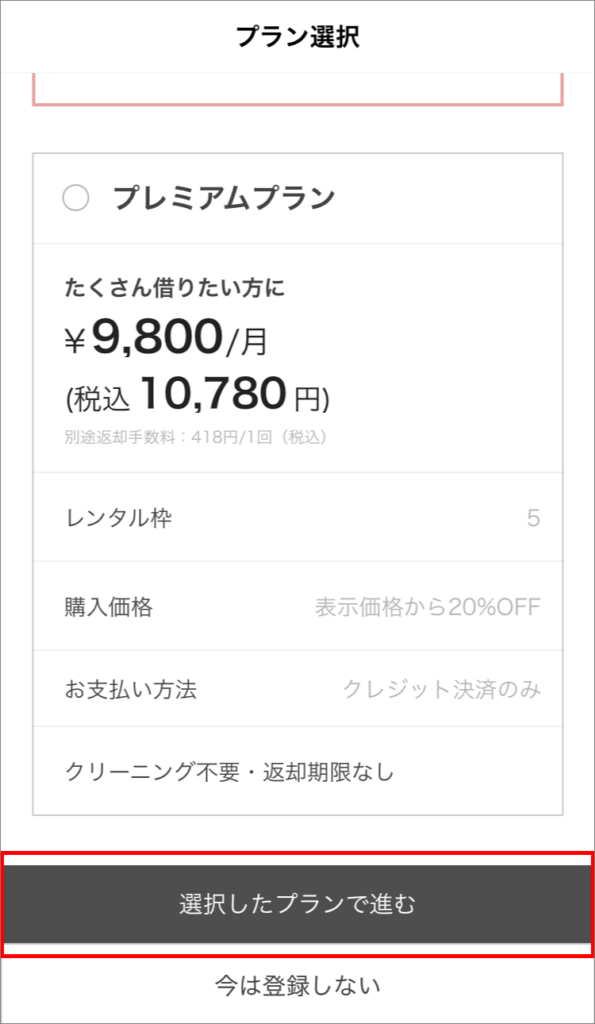
Task: Select the お支払い方法 row label
Action: (x=131, y=690)
